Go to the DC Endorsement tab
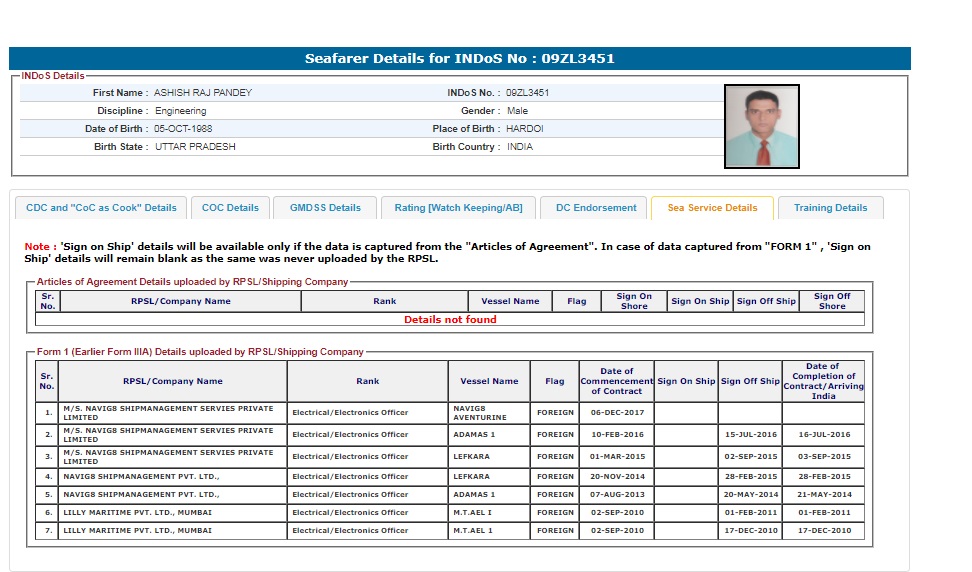The height and width of the screenshot is (572, 972). [596, 208]
